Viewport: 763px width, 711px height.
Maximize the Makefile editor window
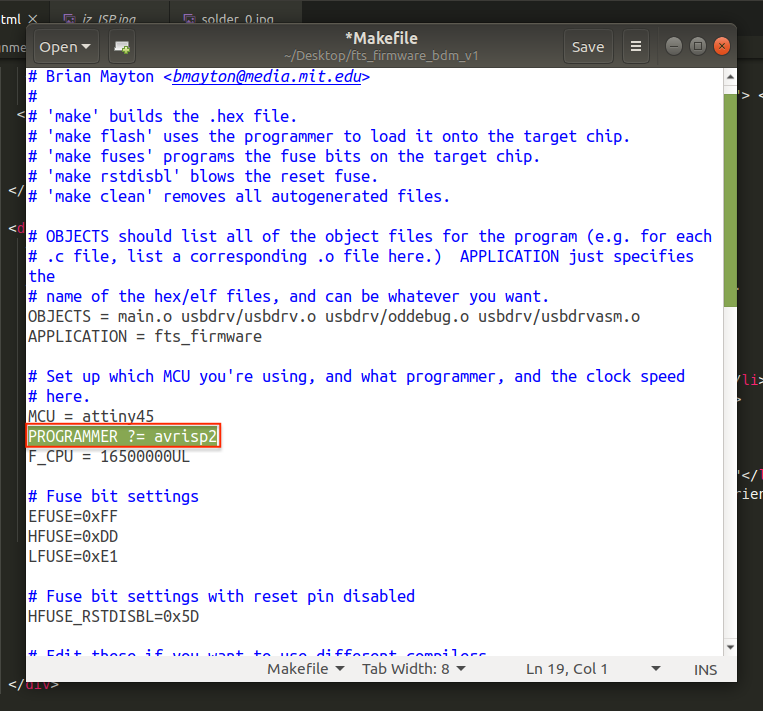(698, 46)
